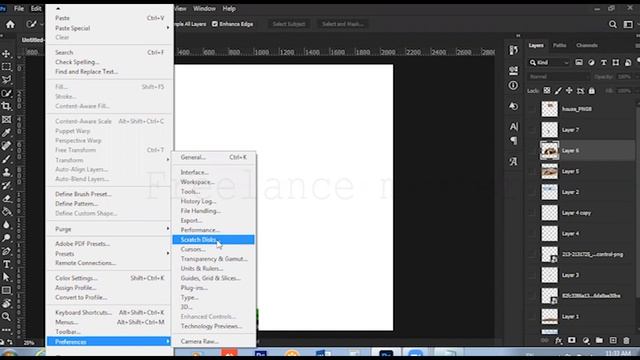This screenshot has width=640, height=360.
Task: Click the delete layer trash icon
Action: 627,340
